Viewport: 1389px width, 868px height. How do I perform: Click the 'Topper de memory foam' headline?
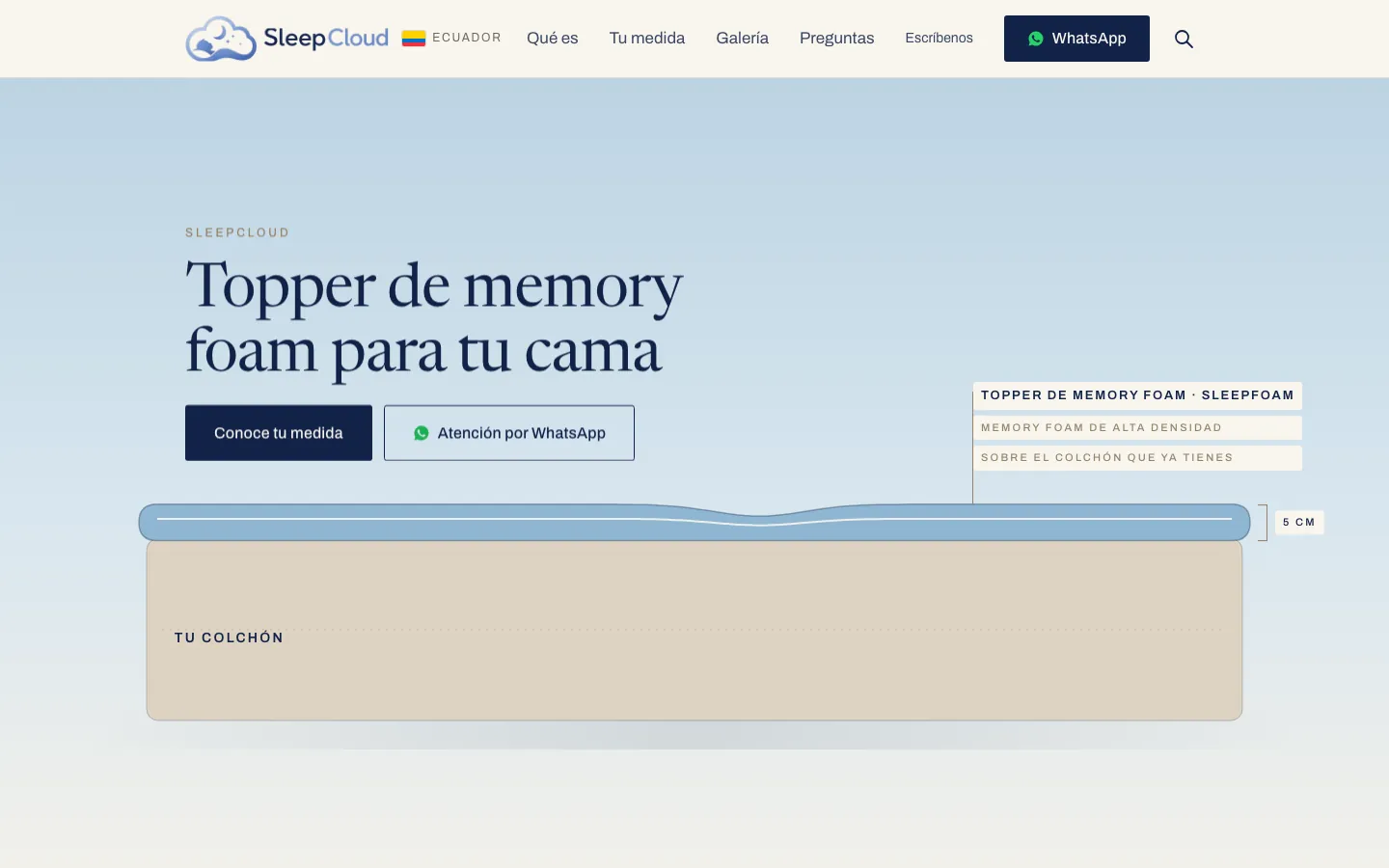coord(434,317)
